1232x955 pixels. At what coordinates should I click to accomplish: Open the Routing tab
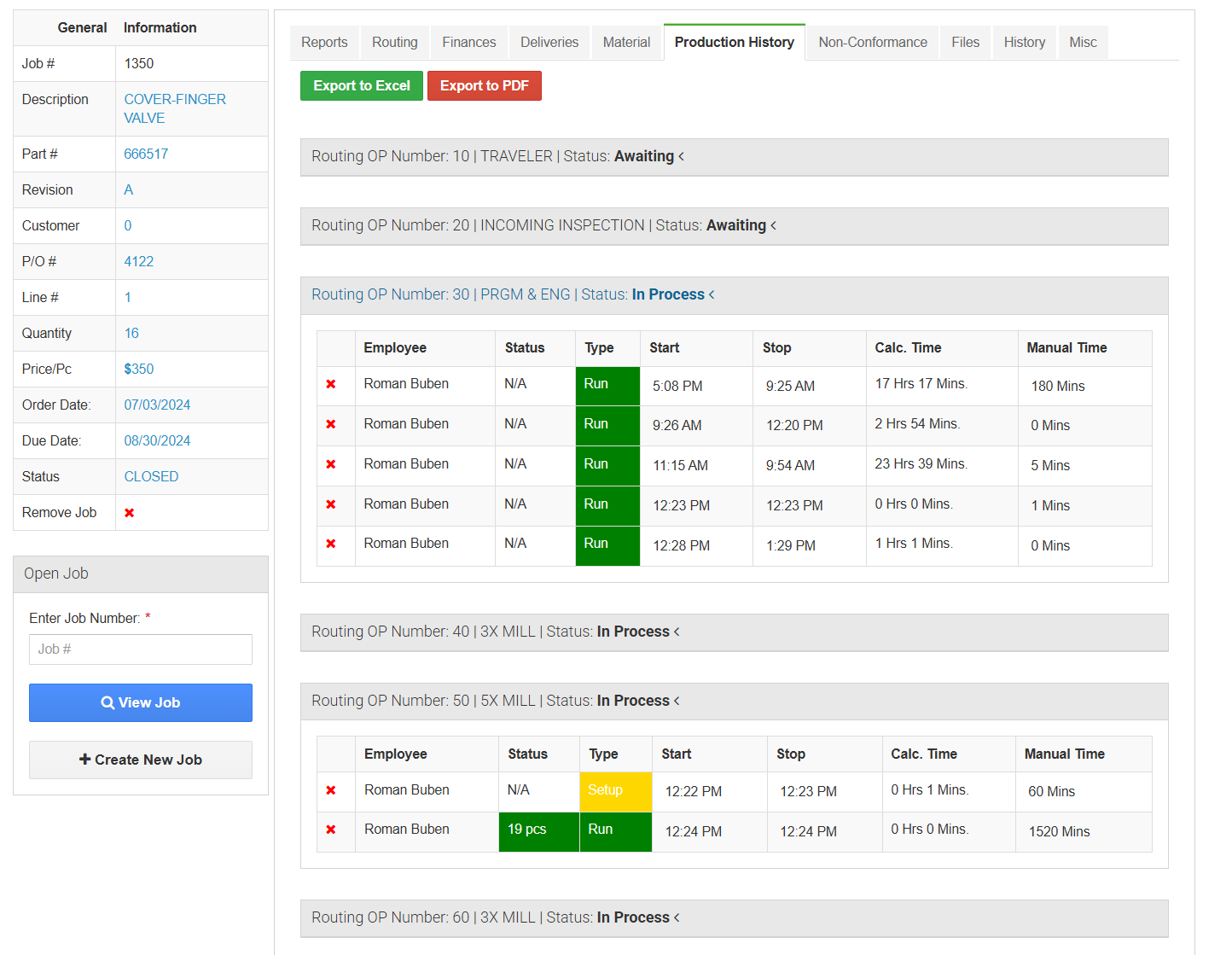pyautogui.click(x=394, y=43)
